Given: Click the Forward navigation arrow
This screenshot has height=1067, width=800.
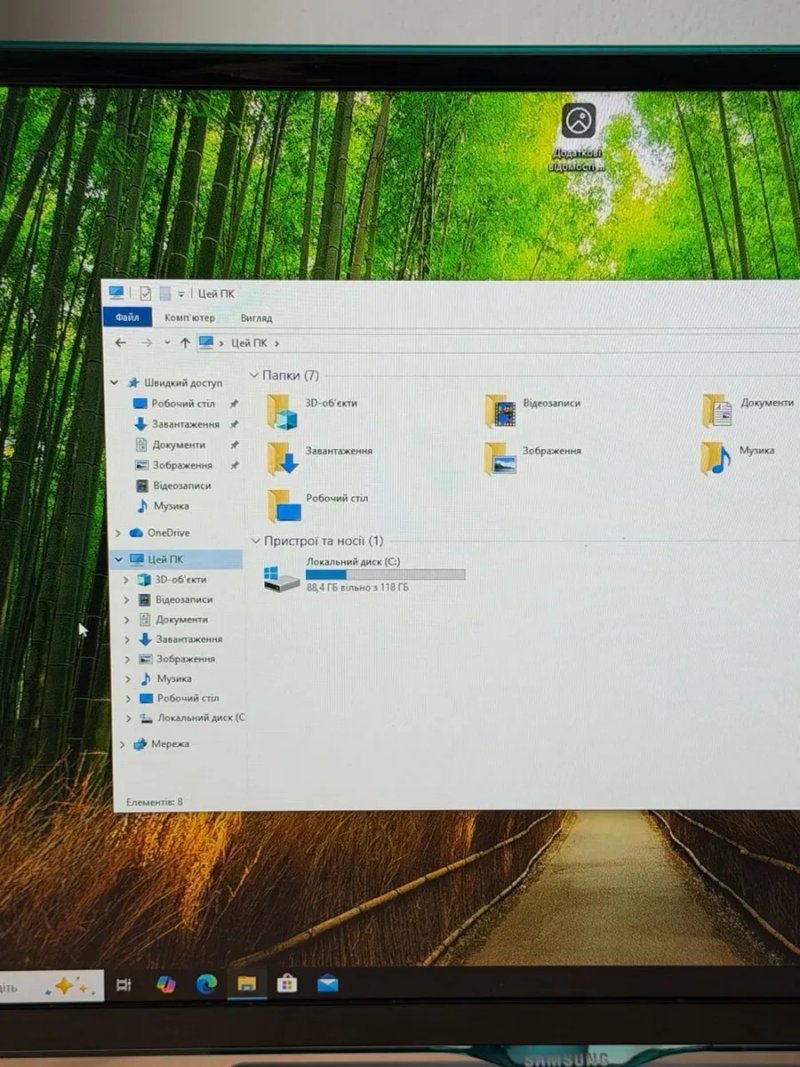Looking at the screenshot, I should pyautogui.click(x=146, y=343).
